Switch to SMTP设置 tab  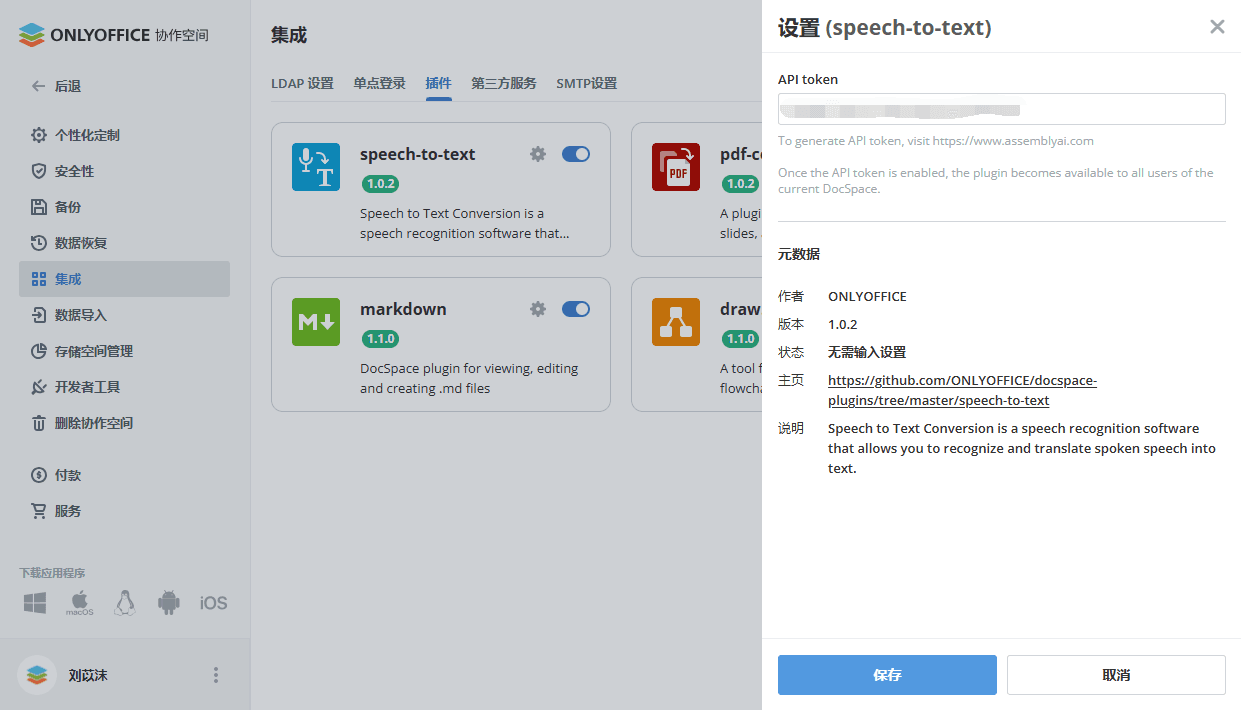point(587,83)
